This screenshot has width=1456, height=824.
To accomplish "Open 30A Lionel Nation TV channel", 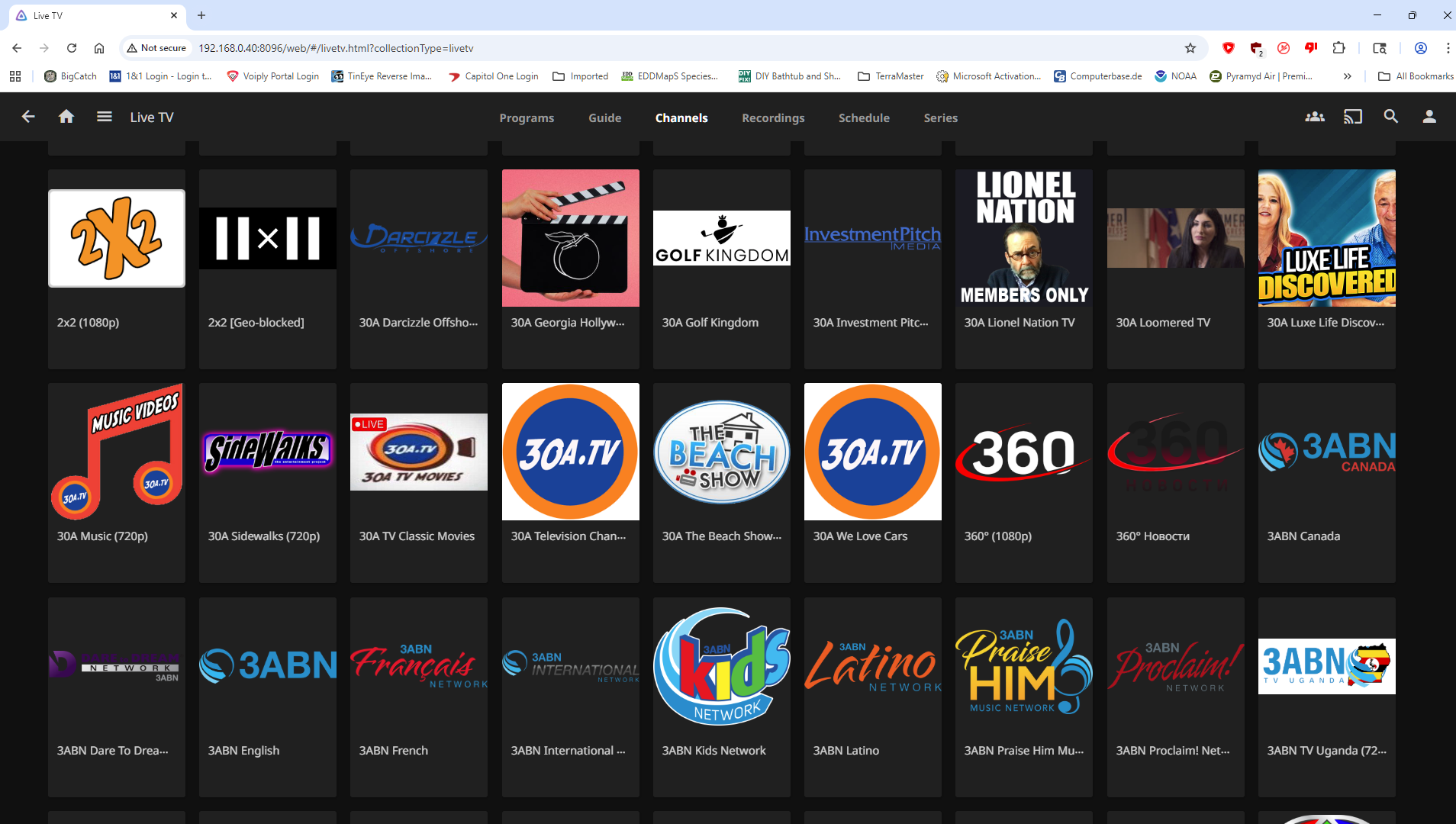I will 1024,269.
